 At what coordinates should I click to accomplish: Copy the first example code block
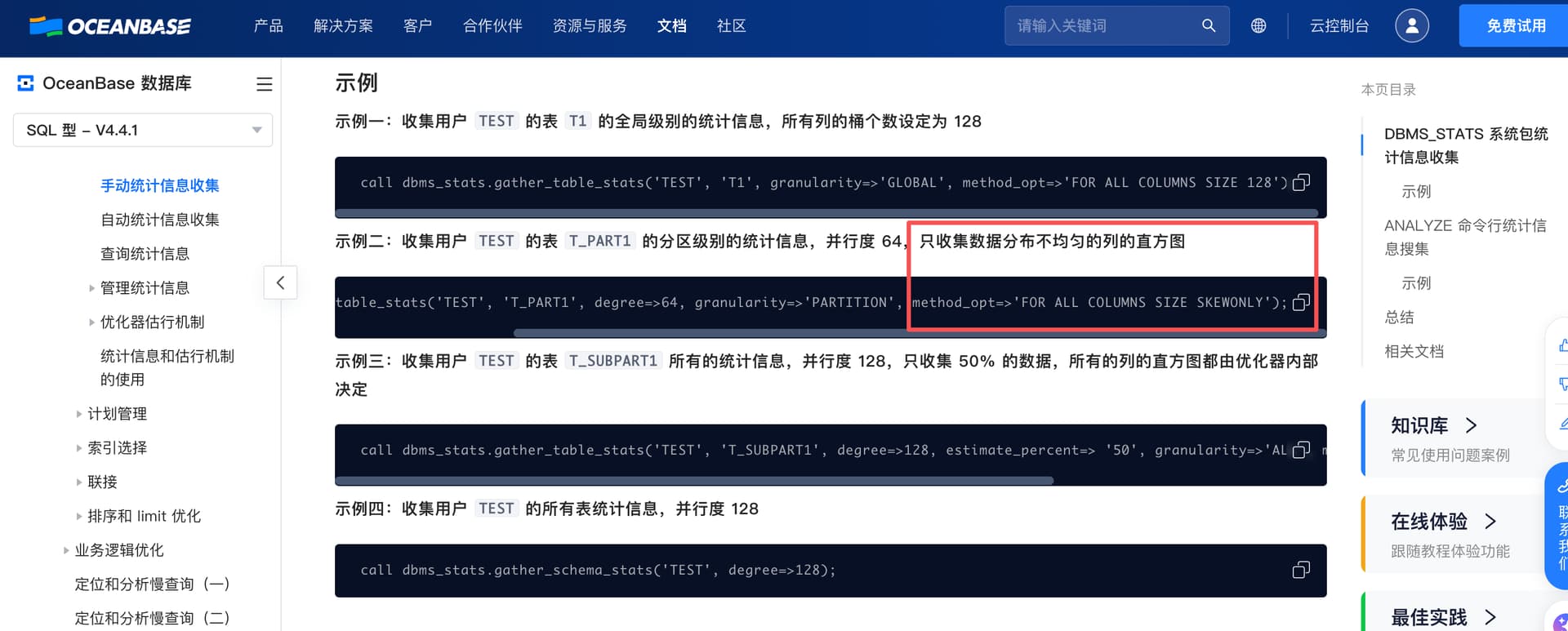coord(1301,182)
